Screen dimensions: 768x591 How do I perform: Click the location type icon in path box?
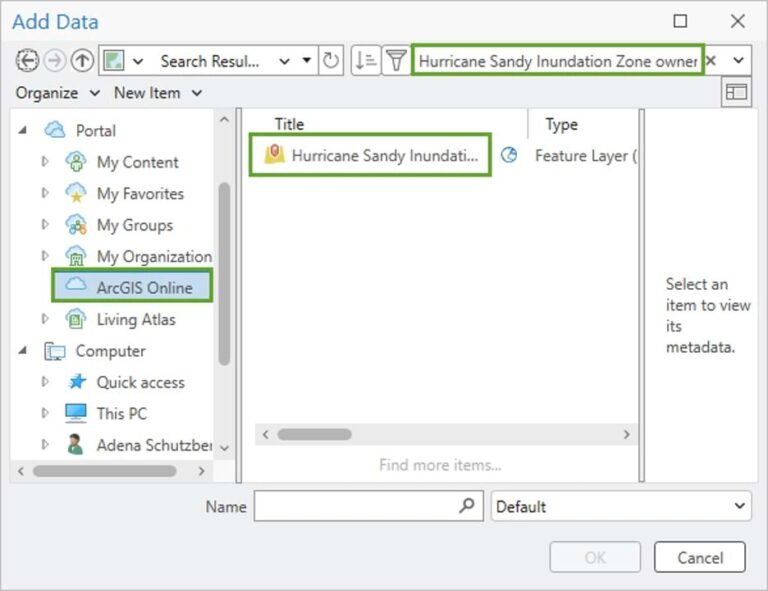(114, 61)
